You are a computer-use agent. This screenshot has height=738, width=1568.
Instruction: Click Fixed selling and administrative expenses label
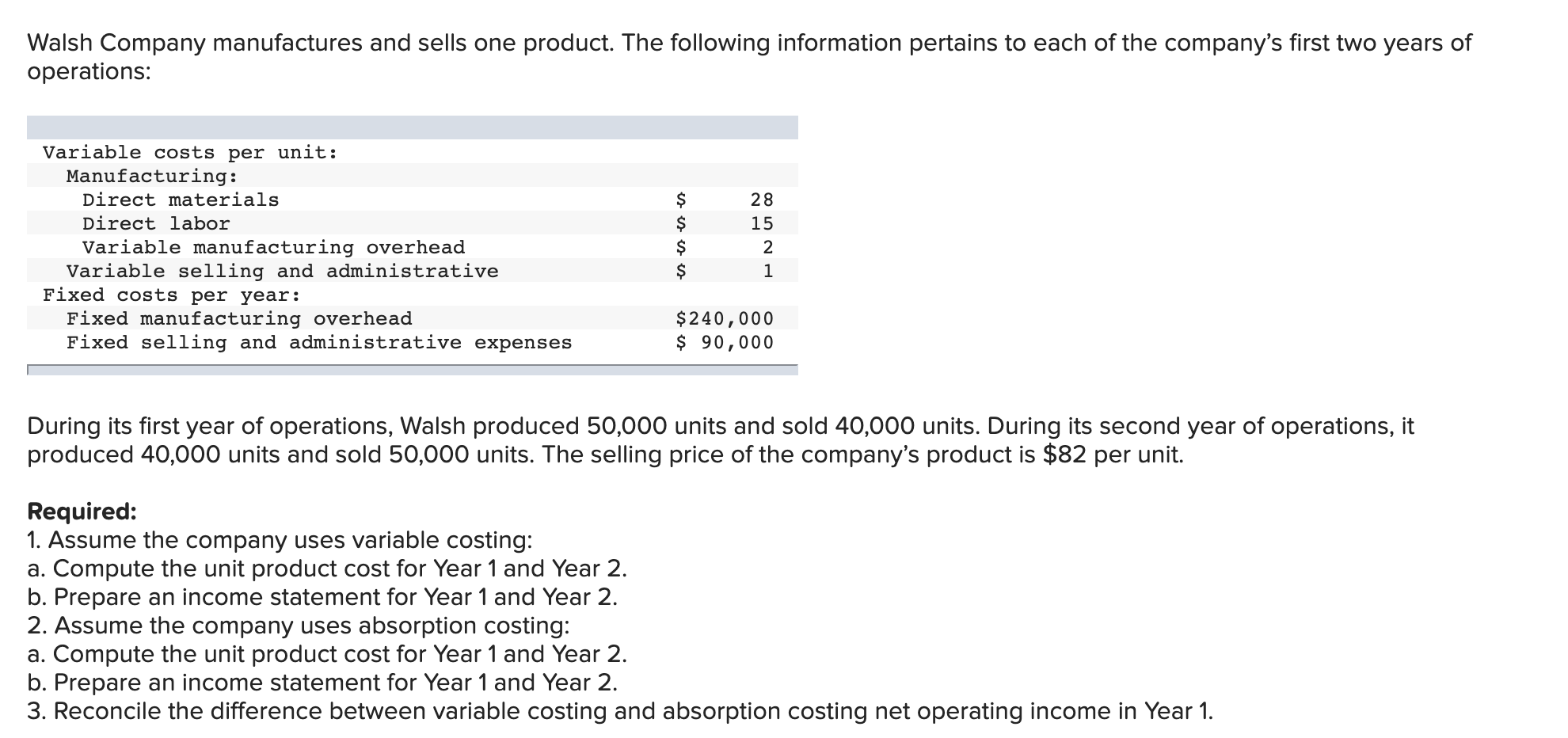click(319, 342)
